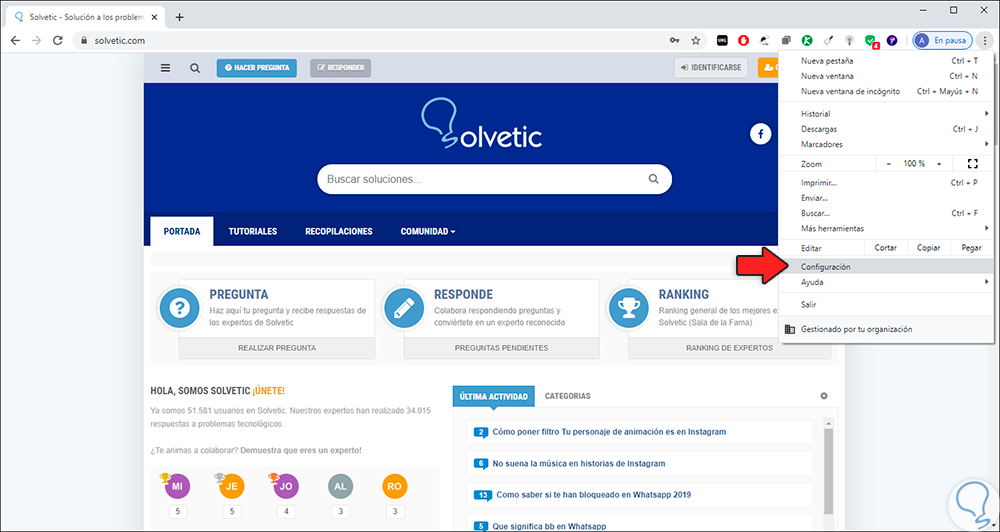
Task: Open the Comunidad dropdown tab
Action: 428,232
